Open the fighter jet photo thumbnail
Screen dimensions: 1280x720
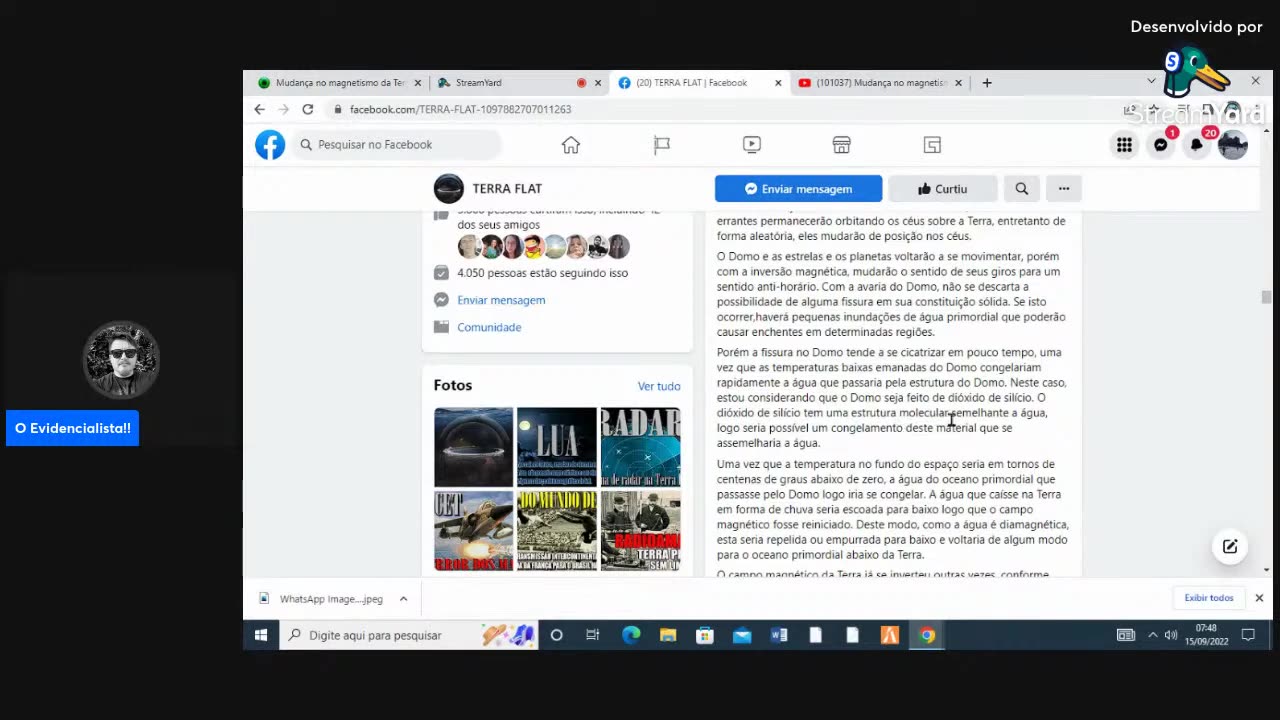[473, 530]
